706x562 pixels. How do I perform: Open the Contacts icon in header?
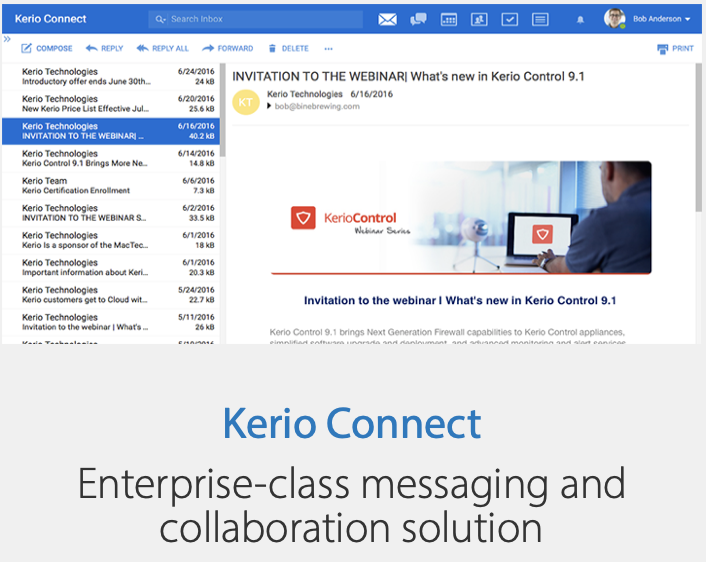pos(479,19)
